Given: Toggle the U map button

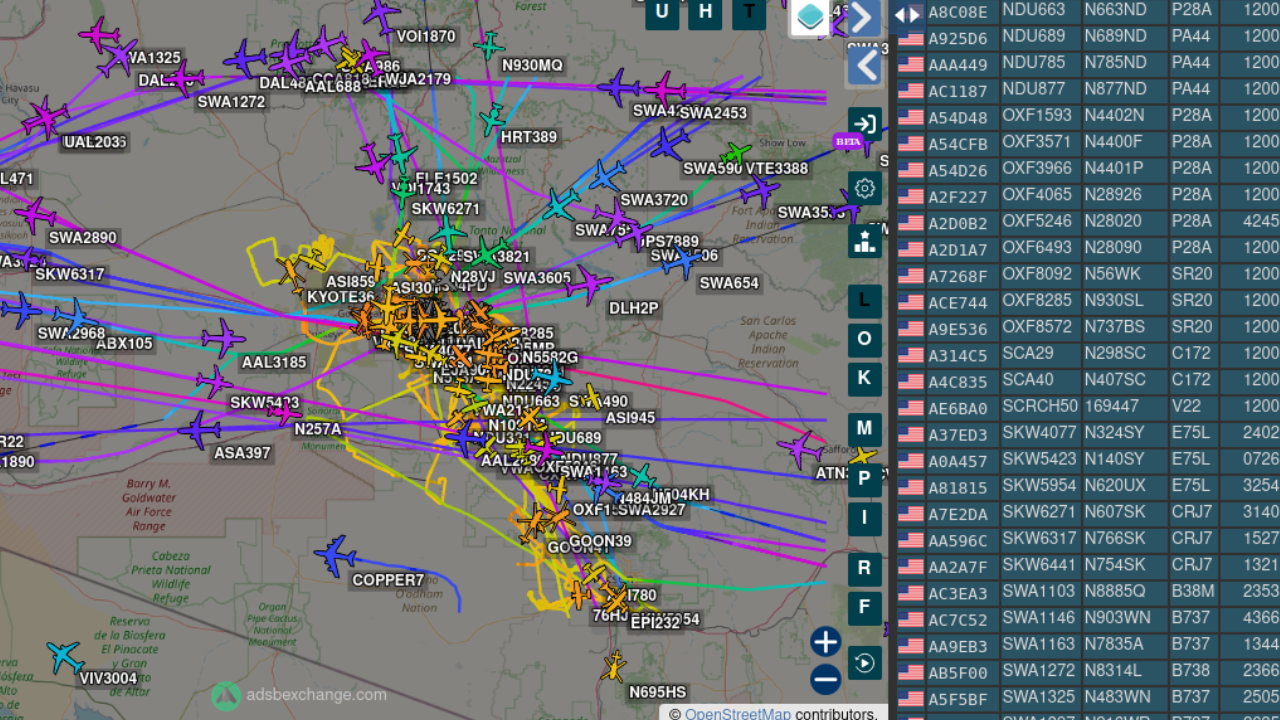Looking at the screenshot, I should click(x=662, y=13).
